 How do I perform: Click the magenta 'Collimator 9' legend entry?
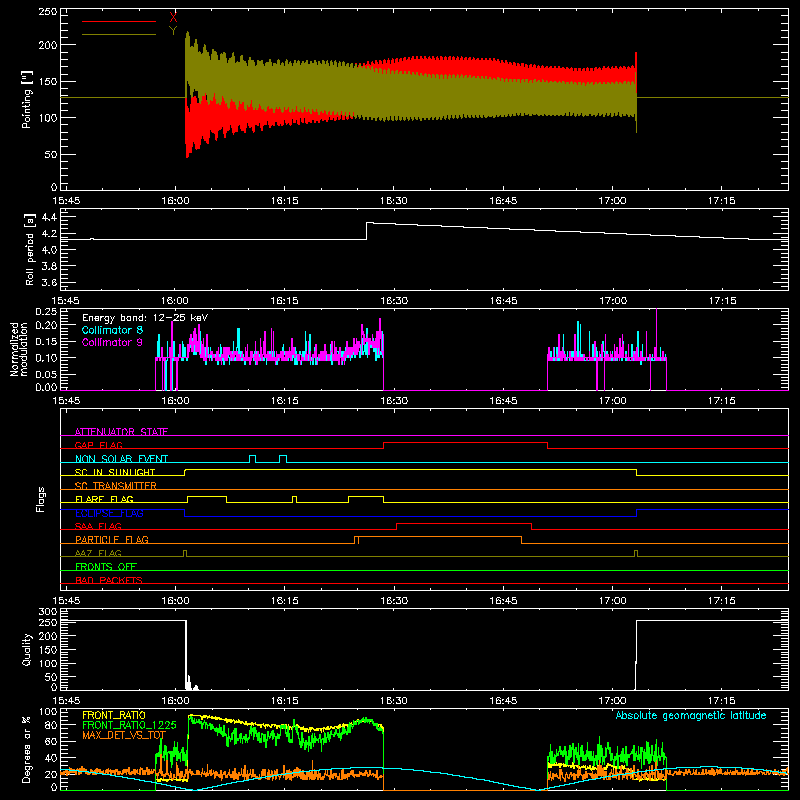(112, 342)
